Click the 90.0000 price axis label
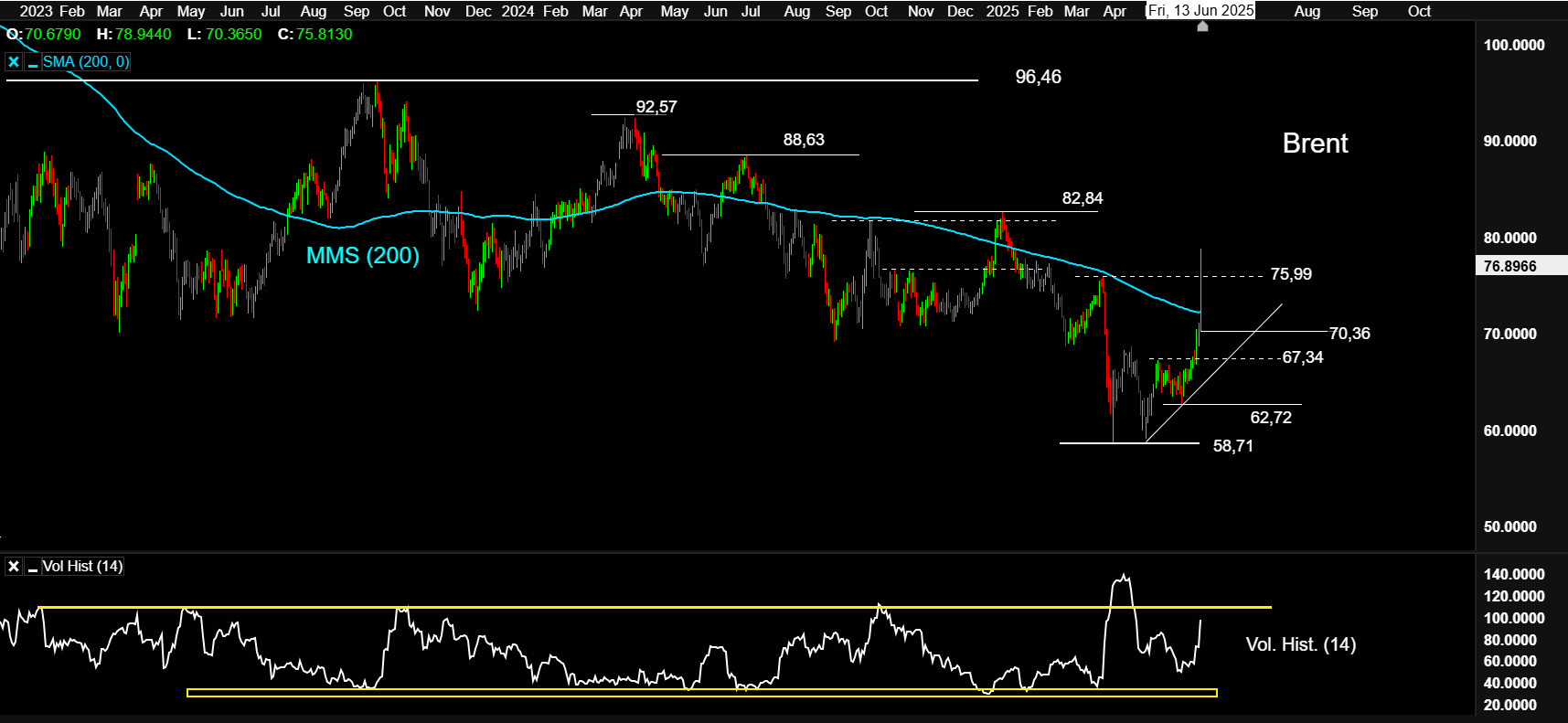 (x=1510, y=141)
